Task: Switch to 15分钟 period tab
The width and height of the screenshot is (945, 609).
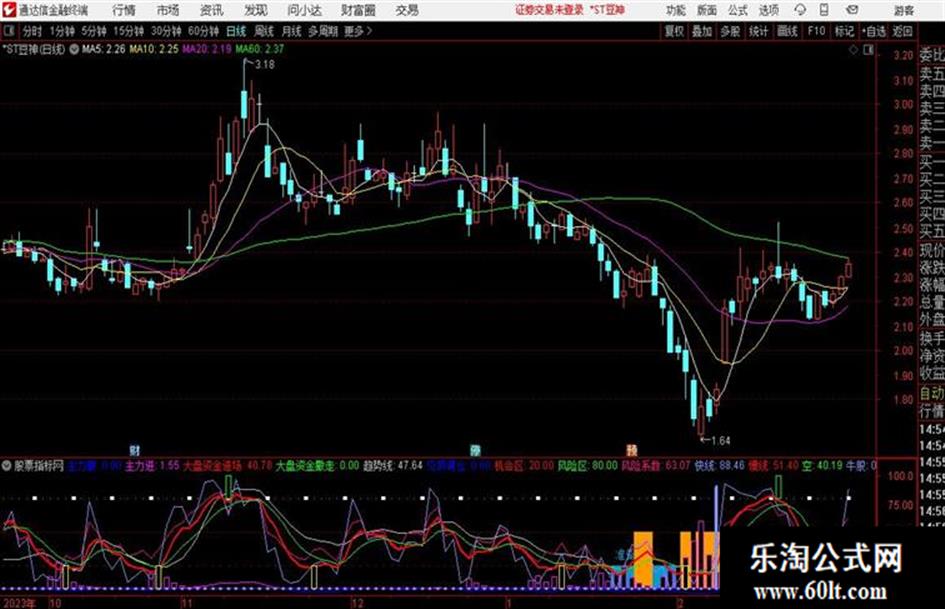Action: pos(128,31)
